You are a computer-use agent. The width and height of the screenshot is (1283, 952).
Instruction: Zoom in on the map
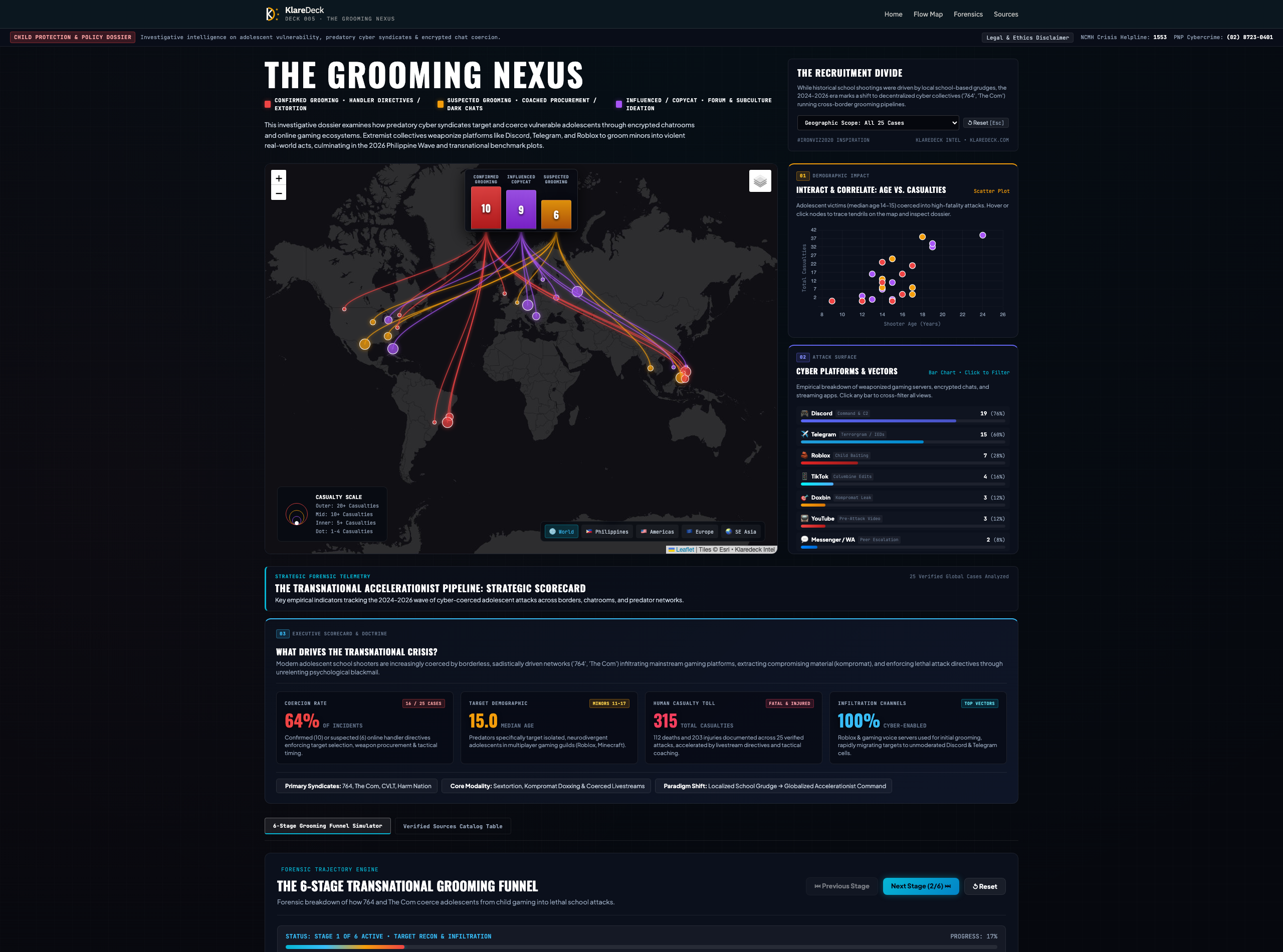pos(278,178)
